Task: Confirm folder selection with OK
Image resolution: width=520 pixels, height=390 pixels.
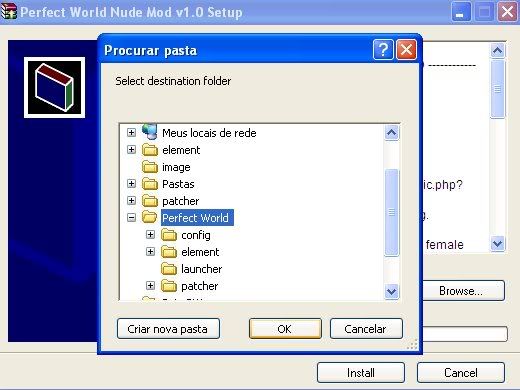Action: 285,329
